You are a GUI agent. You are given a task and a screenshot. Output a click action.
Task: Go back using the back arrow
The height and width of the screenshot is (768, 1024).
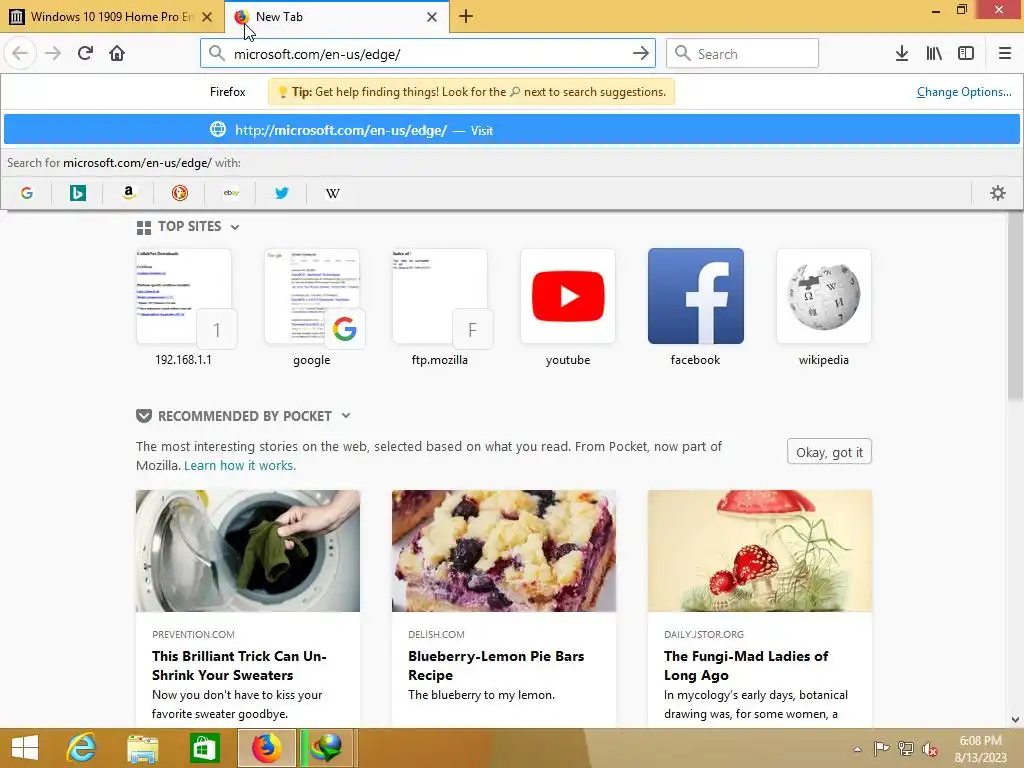(20, 53)
